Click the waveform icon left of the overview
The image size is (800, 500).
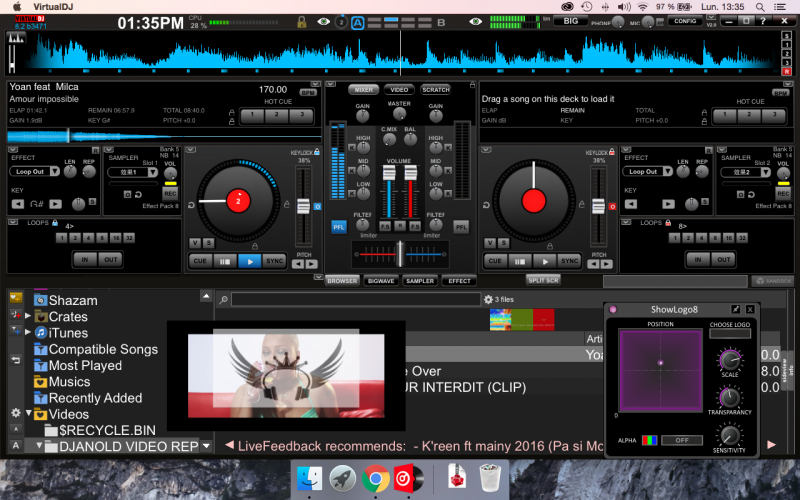15,38
